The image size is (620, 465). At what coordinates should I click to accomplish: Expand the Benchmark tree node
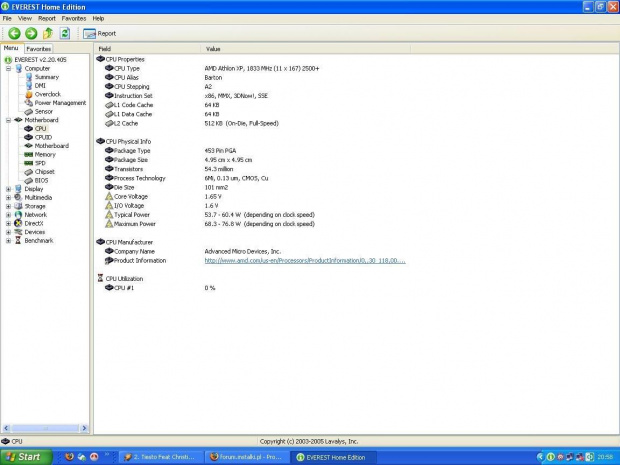point(8,240)
